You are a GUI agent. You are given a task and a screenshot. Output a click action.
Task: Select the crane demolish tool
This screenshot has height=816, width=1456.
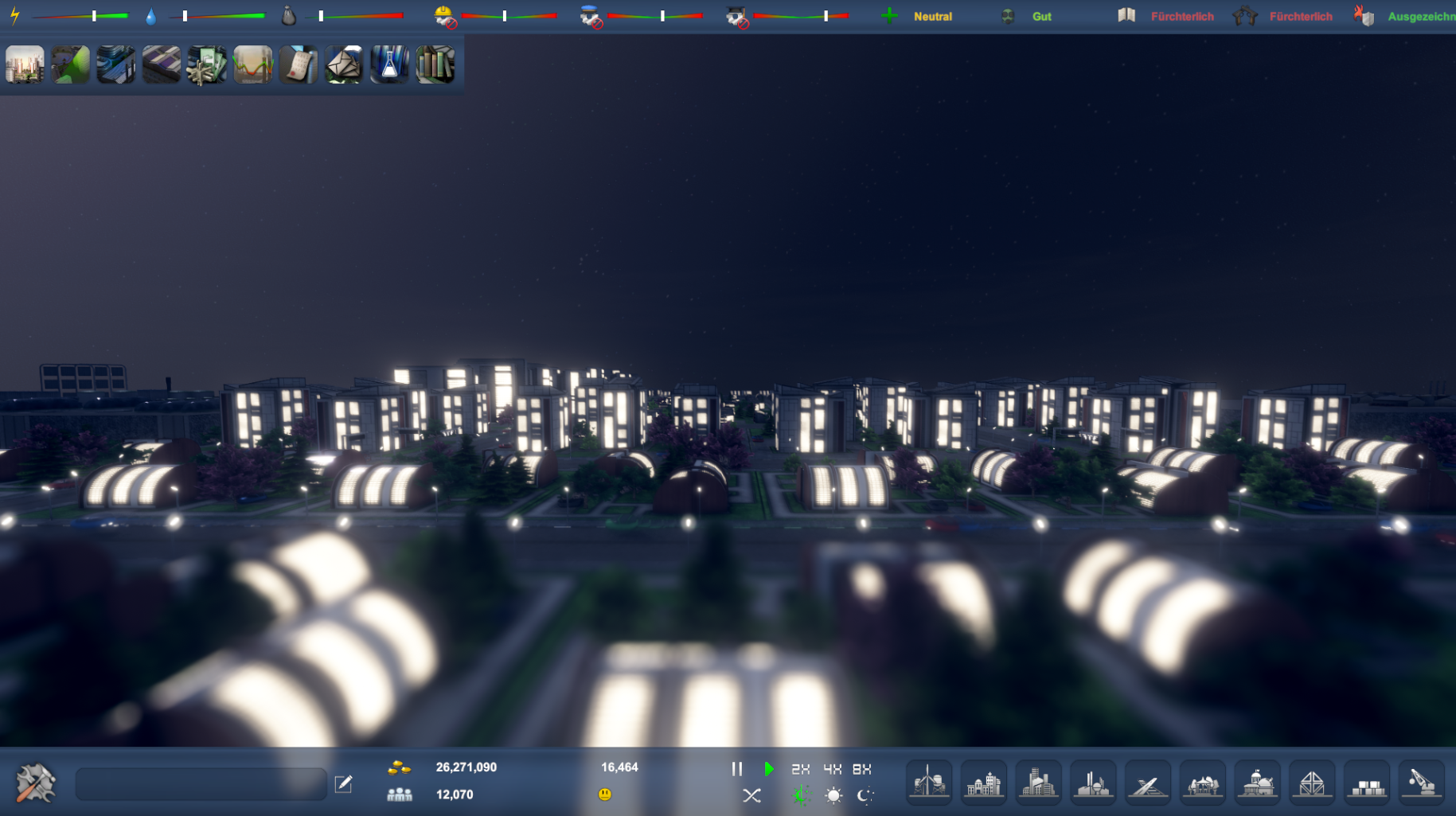point(1422,783)
